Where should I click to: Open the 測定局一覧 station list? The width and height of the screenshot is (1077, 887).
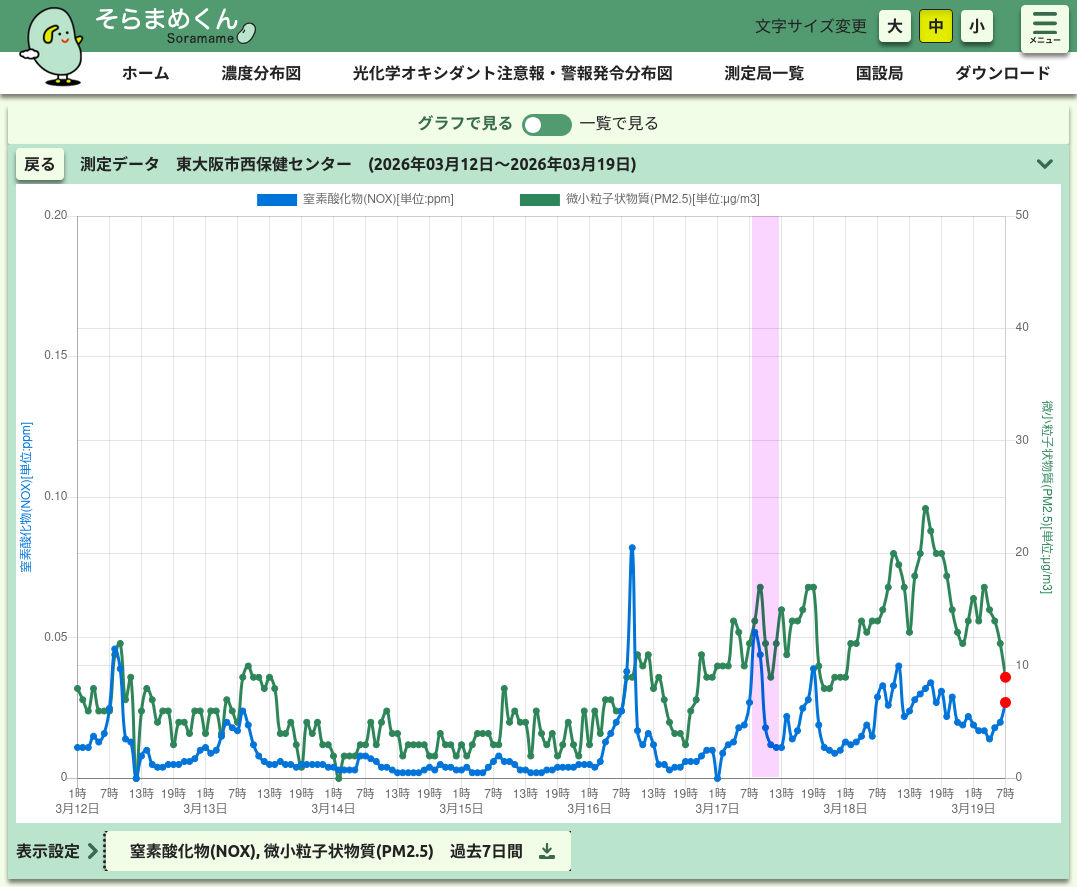(764, 73)
